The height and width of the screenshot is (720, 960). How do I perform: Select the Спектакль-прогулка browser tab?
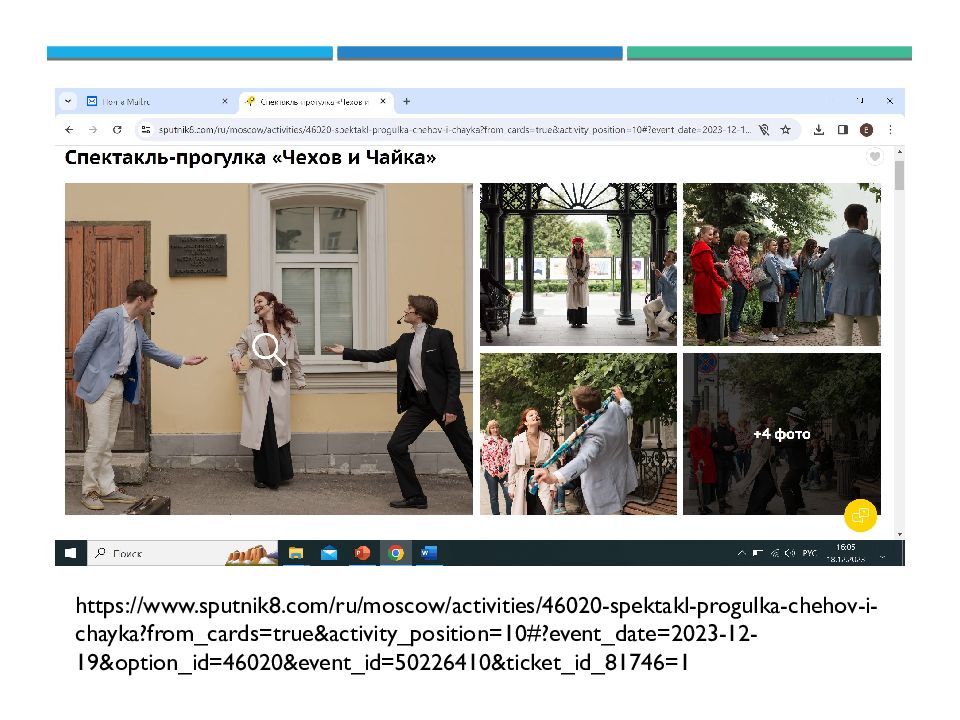point(312,102)
